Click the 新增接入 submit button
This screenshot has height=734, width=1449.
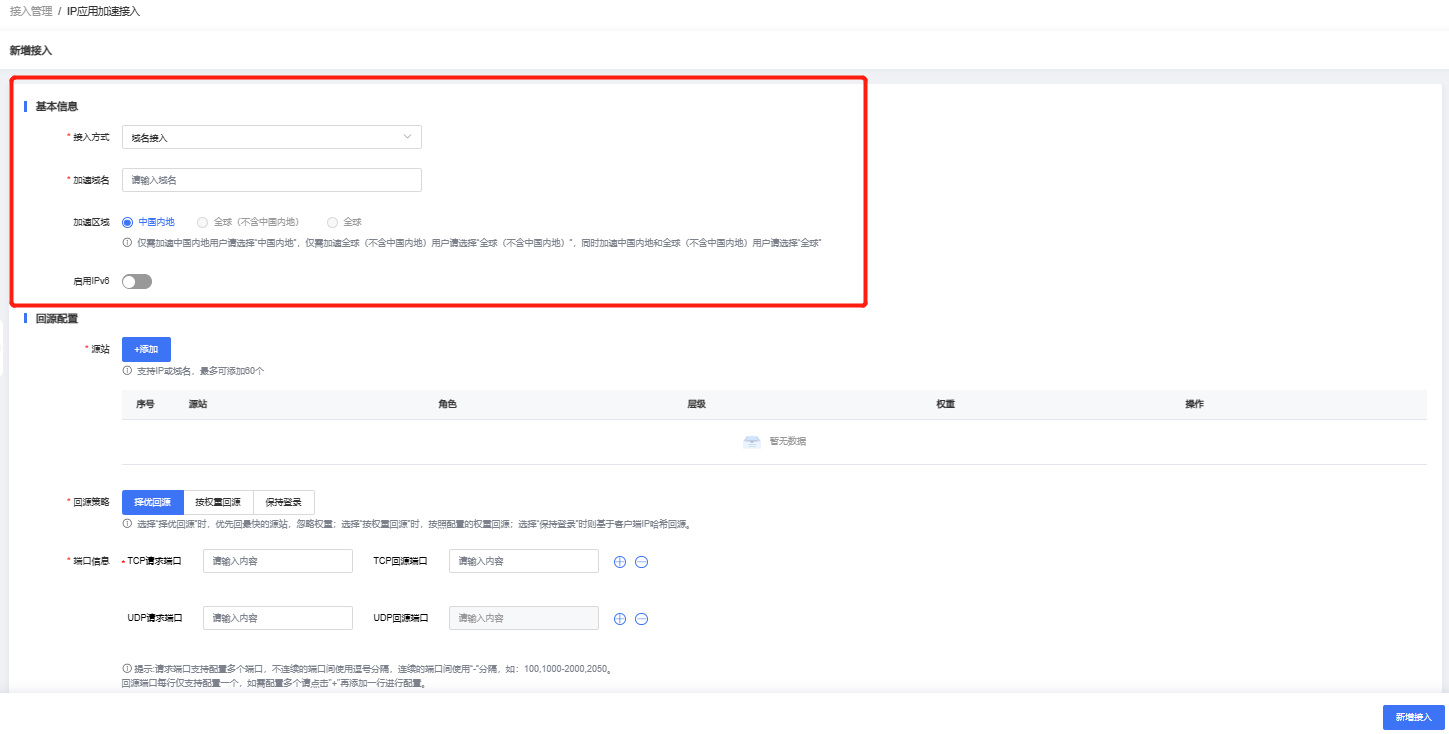(1414, 717)
